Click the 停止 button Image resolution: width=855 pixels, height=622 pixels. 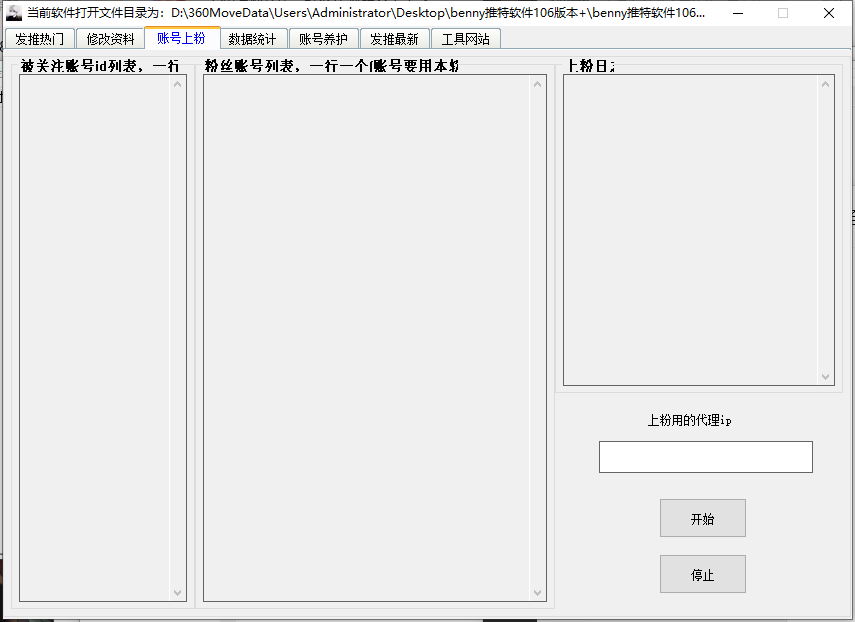pos(702,575)
